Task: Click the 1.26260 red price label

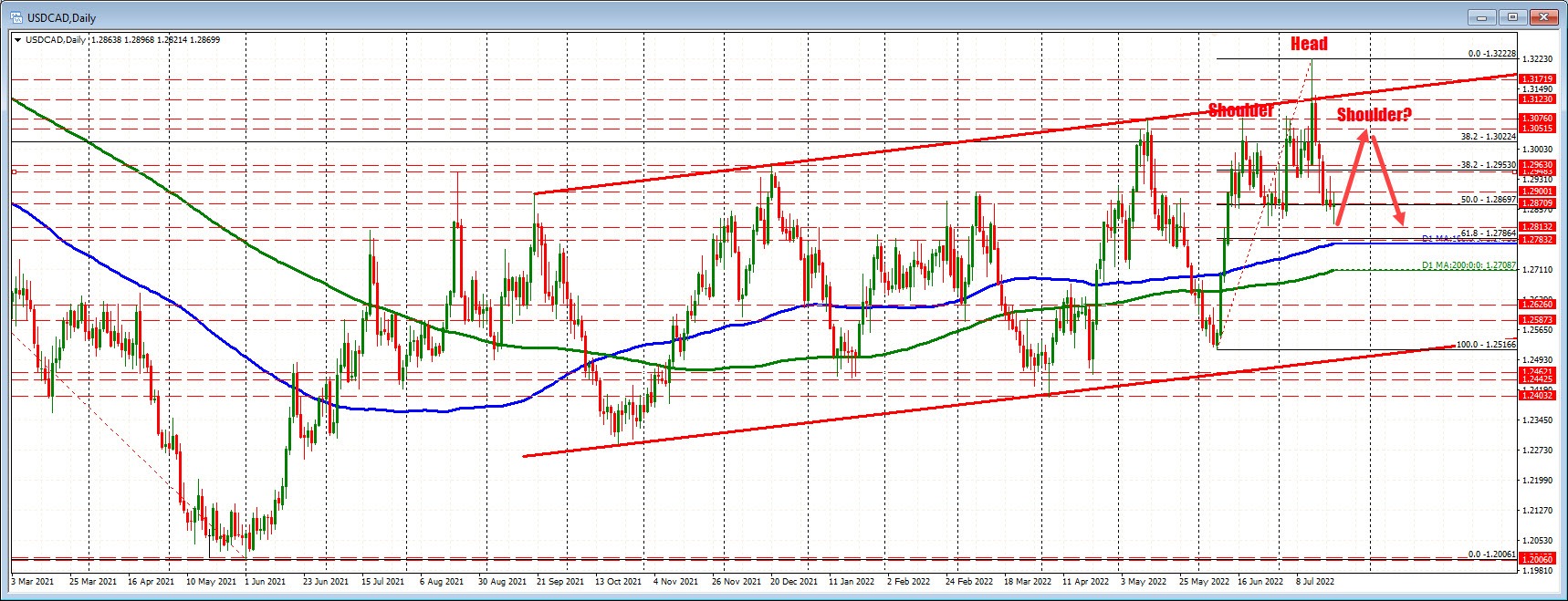Action: pos(1536,304)
